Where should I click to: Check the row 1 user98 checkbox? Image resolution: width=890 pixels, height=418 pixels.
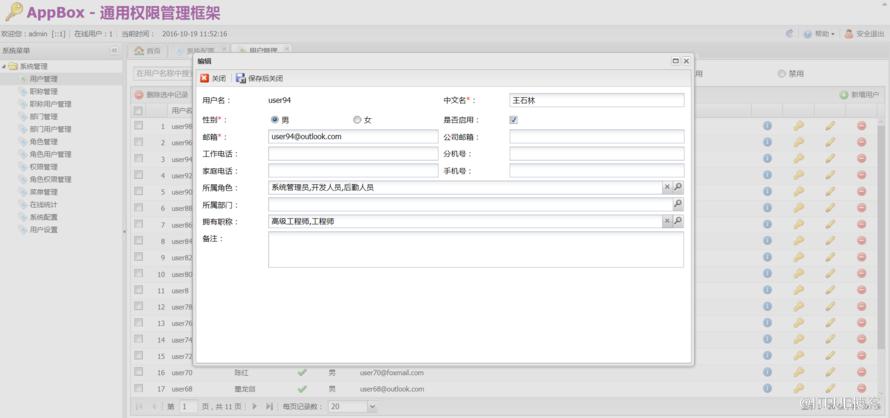[x=138, y=126]
